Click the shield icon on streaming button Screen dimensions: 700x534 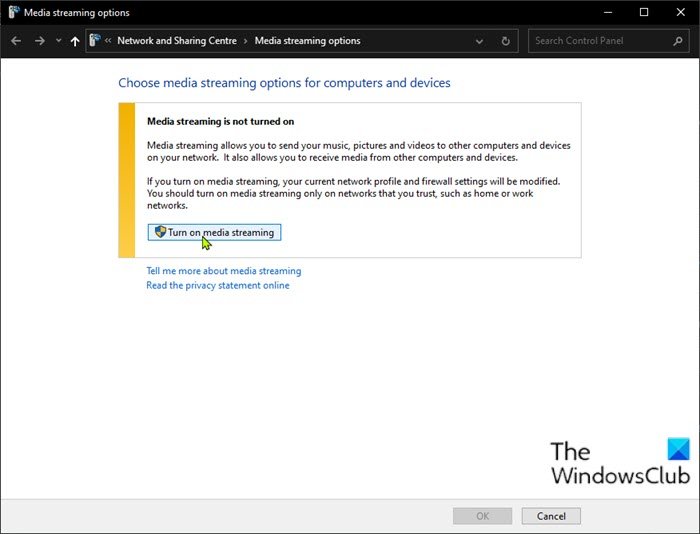click(x=160, y=232)
